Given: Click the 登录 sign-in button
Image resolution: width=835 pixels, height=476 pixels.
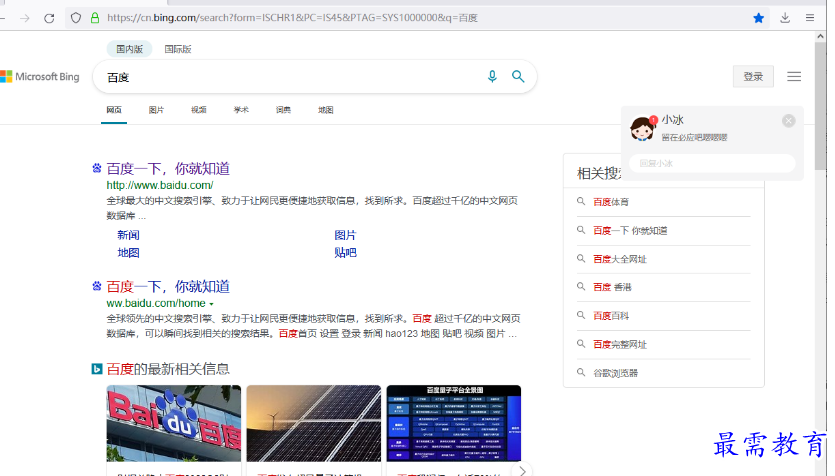Looking at the screenshot, I should pyautogui.click(x=753, y=77).
